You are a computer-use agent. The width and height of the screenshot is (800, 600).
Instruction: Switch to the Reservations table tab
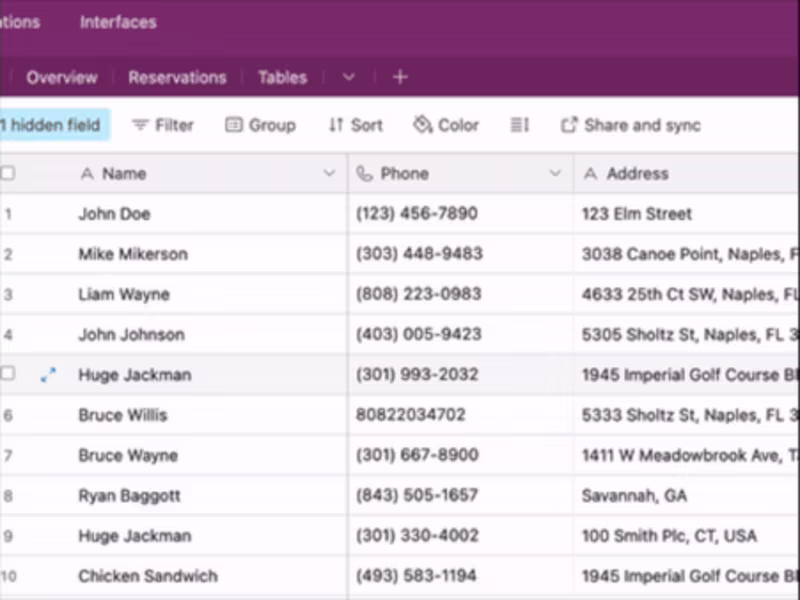[177, 78]
